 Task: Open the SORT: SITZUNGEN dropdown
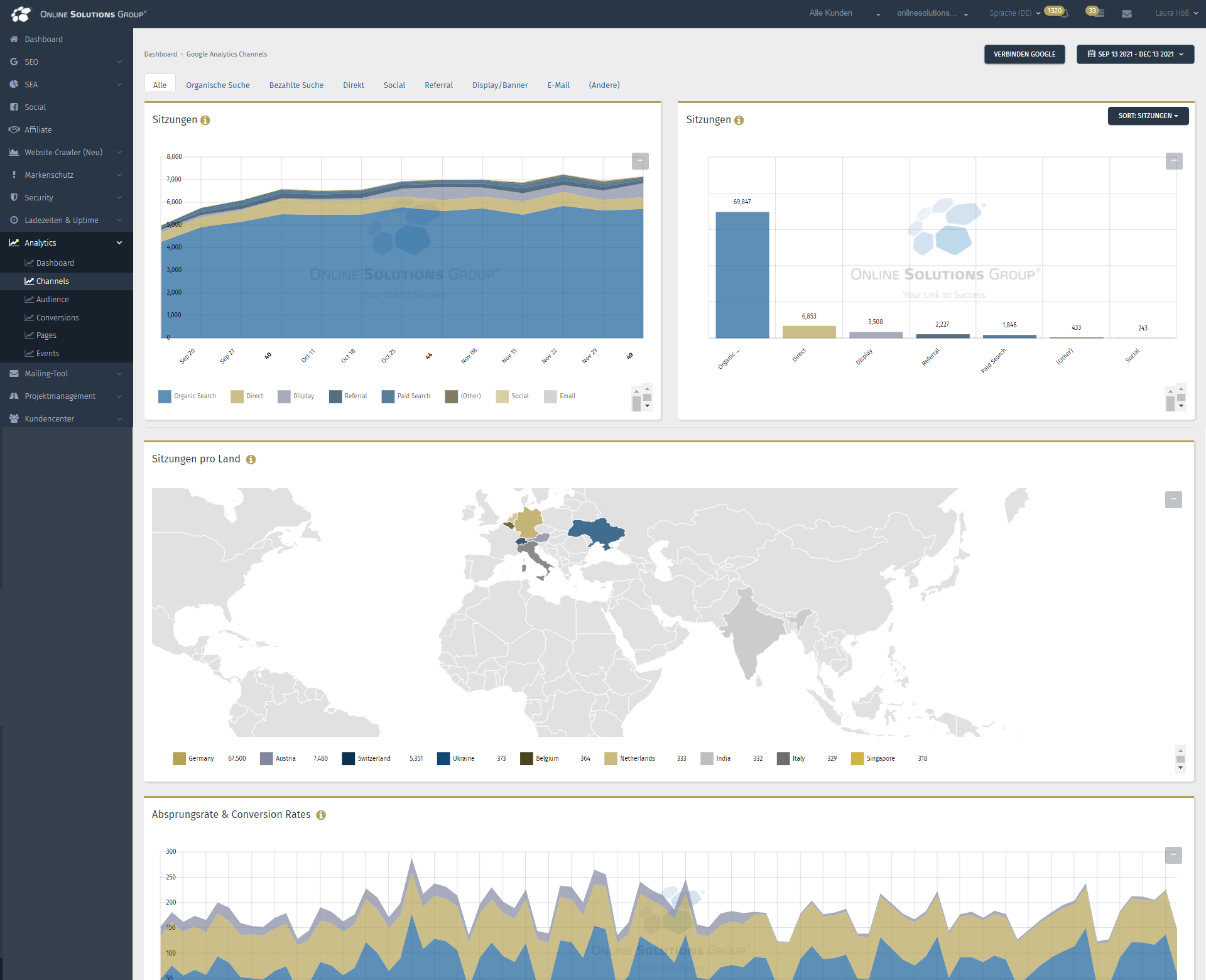coord(1148,116)
